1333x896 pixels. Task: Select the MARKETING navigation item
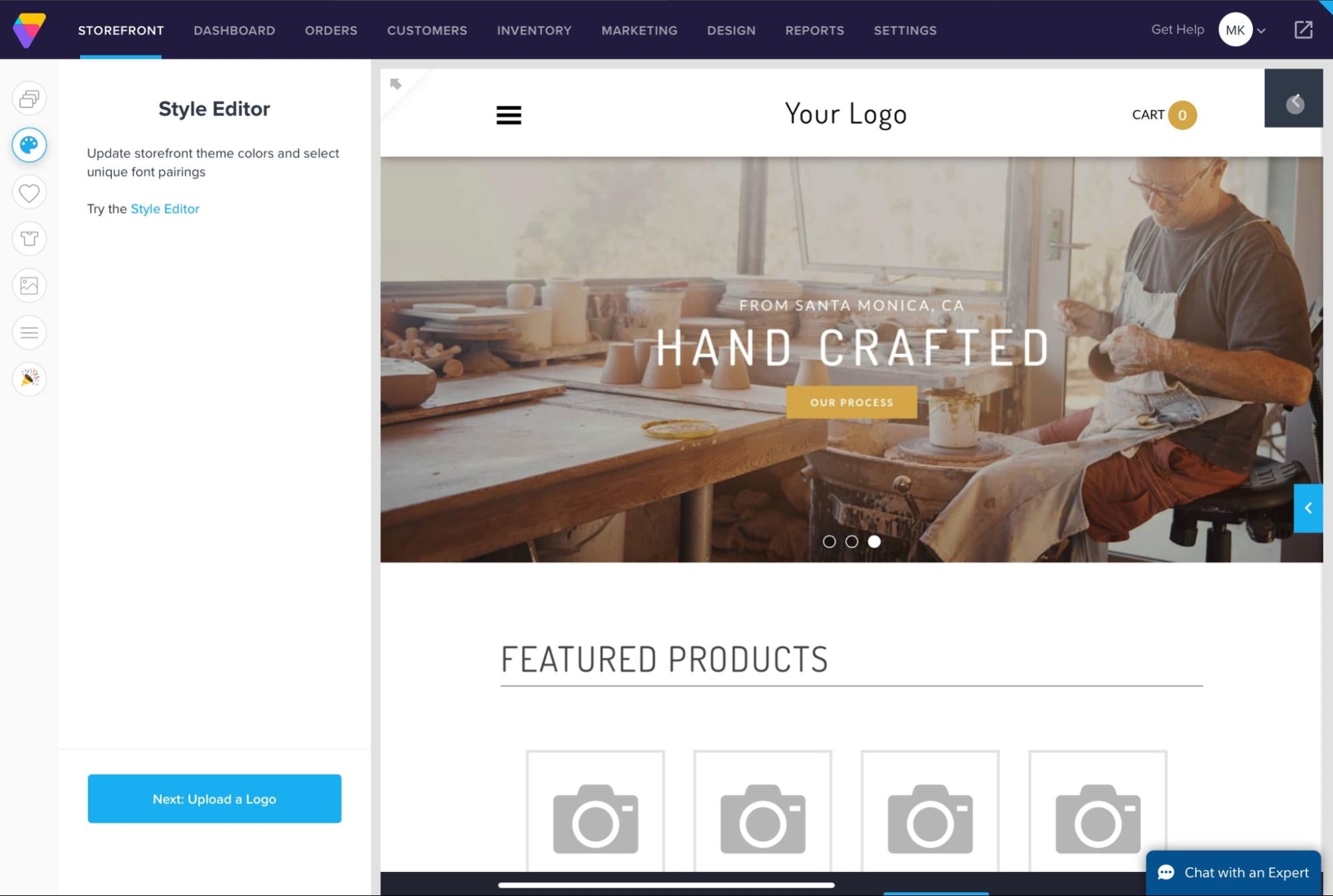pyautogui.click(x=639, y=30)
